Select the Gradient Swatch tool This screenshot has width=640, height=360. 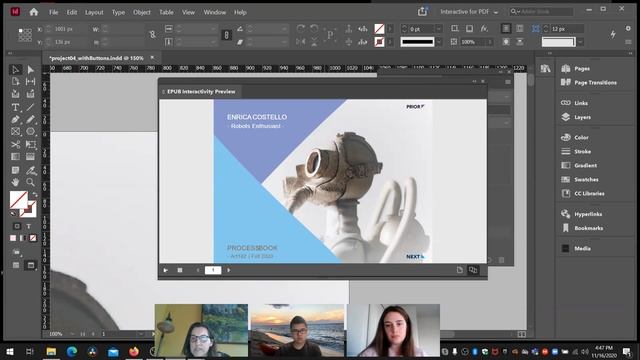tap(15, 157)
